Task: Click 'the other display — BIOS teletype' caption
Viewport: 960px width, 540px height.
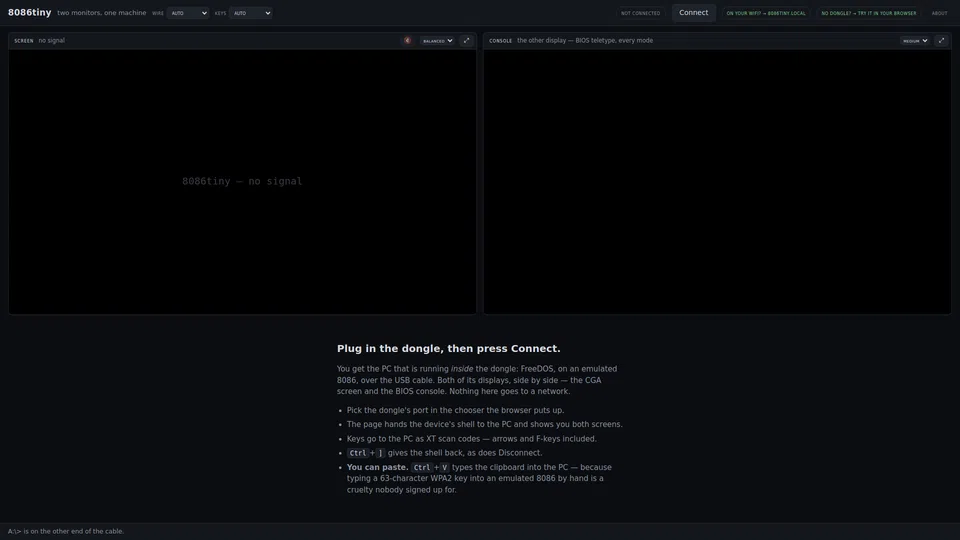Action: point(585,40)
